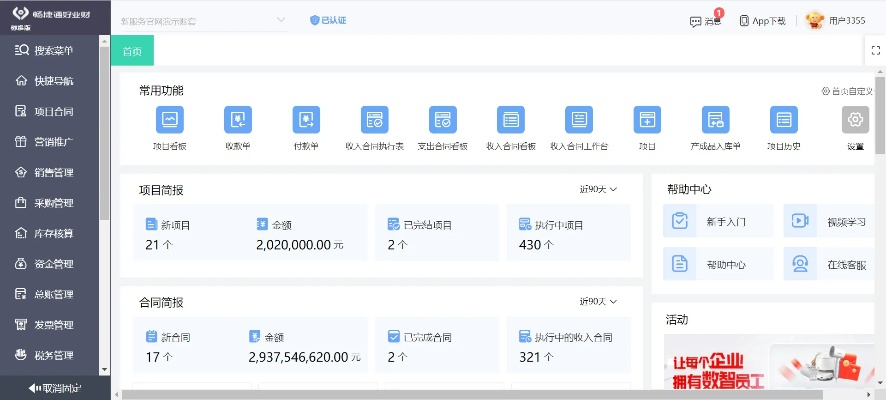Viewport: 886px width, 400px height.
Task: Open the 支出合同看板 icon
Action: click(x=443, y=121)
